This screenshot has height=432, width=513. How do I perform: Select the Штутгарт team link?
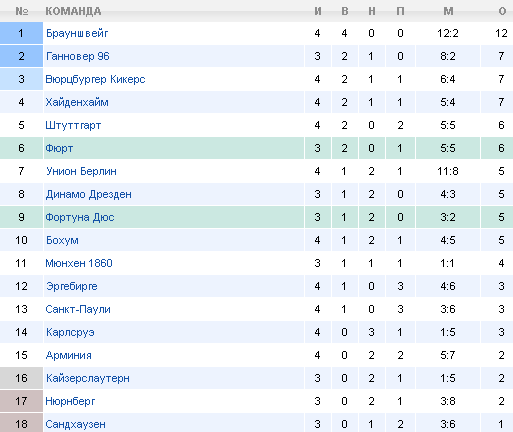pyautogui.click(x=73, y=125)
